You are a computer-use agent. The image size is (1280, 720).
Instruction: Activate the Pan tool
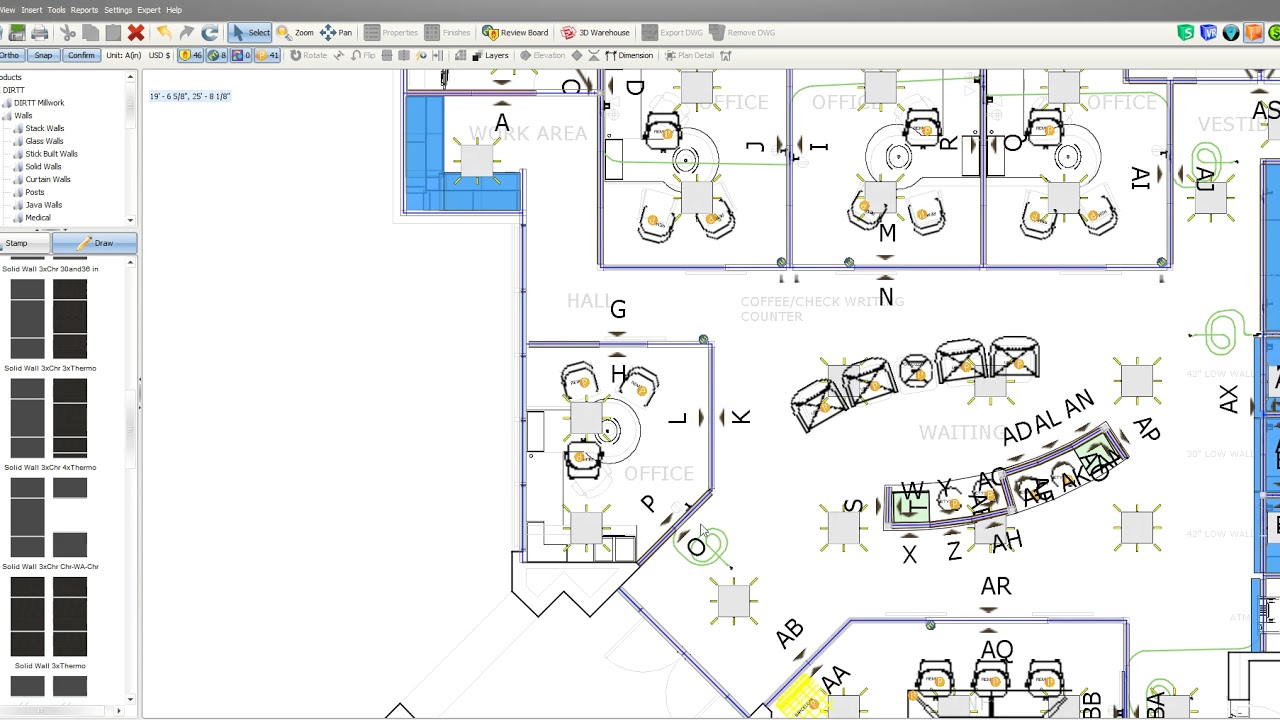tap(336, 33)
